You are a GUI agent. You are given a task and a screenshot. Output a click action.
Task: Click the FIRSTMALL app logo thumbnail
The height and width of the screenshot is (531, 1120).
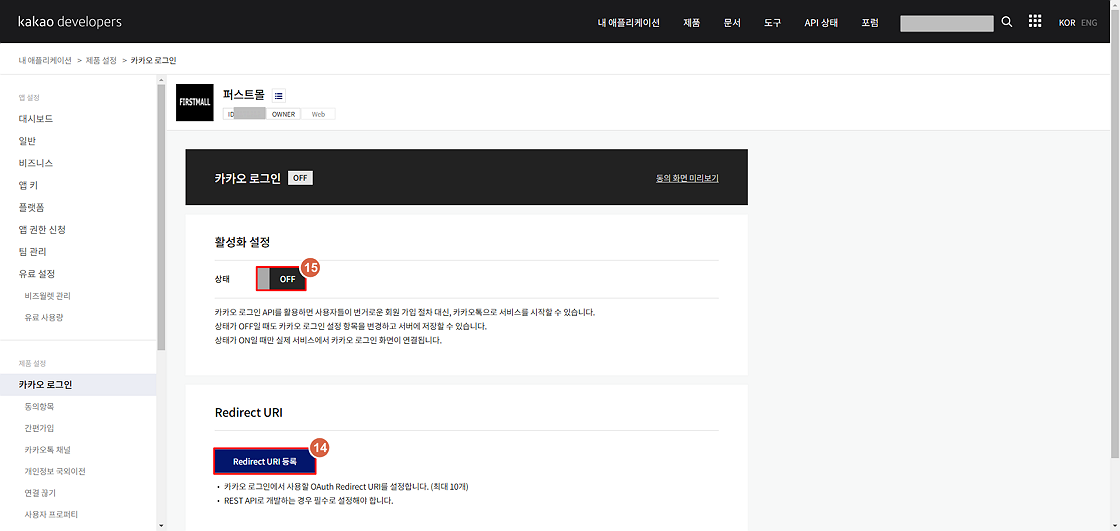(x=194, y=102)
